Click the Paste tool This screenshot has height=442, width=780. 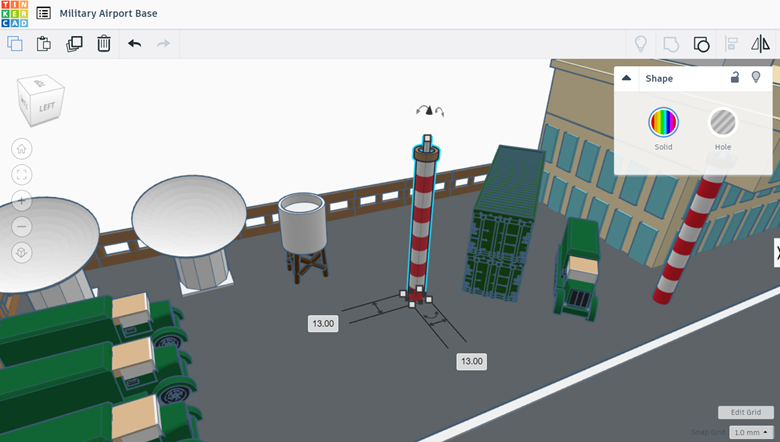pos(44,44)
